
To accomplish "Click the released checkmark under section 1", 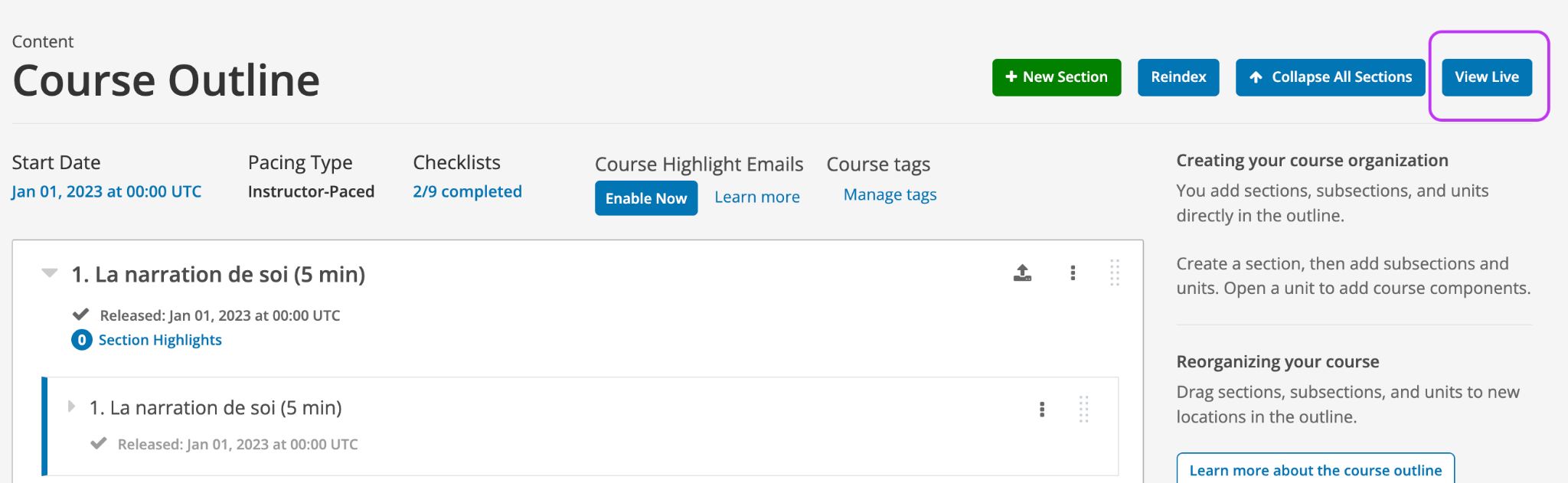I will point(80,315).
